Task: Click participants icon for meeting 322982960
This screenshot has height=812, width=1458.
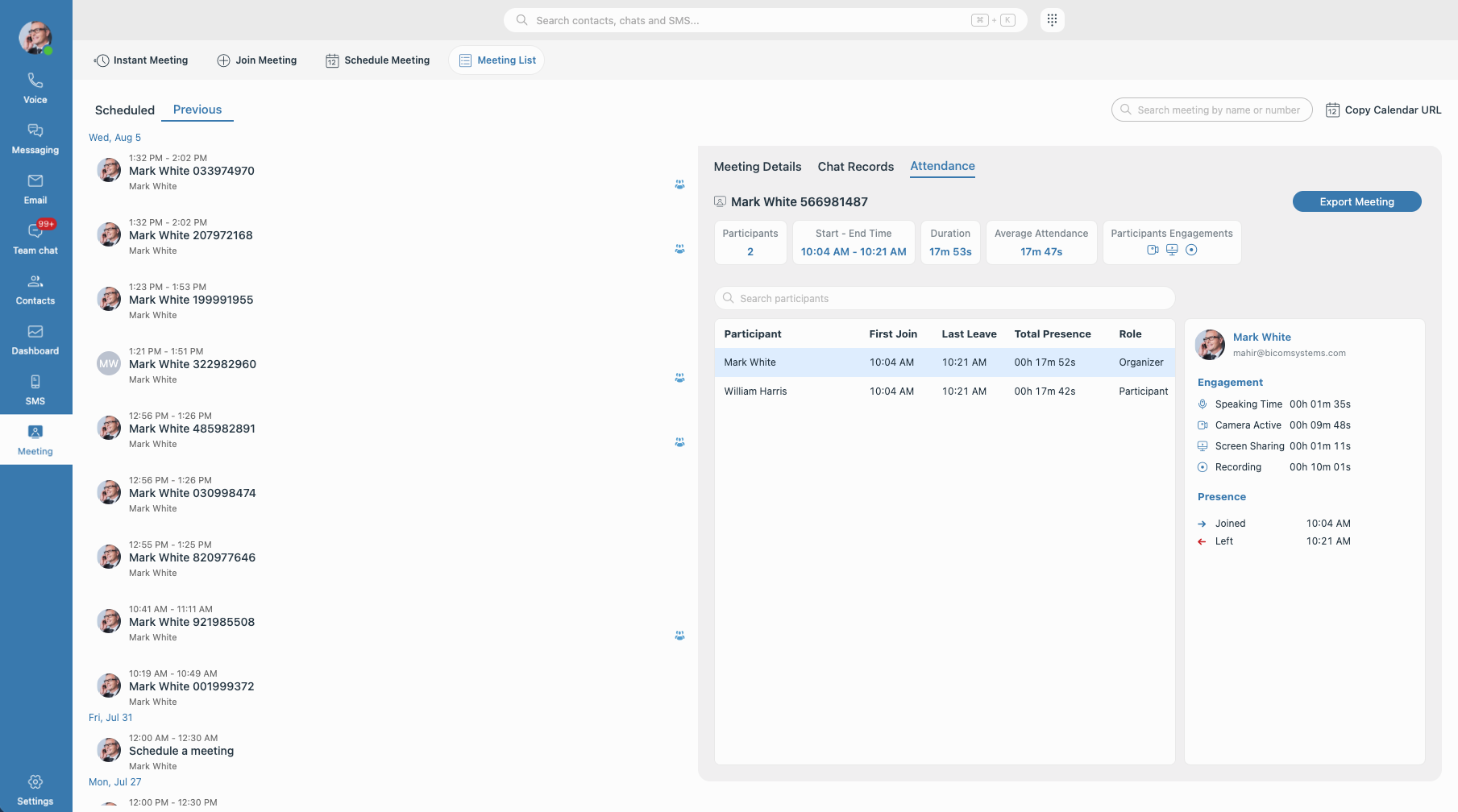Action: click(x=679, y=378)
